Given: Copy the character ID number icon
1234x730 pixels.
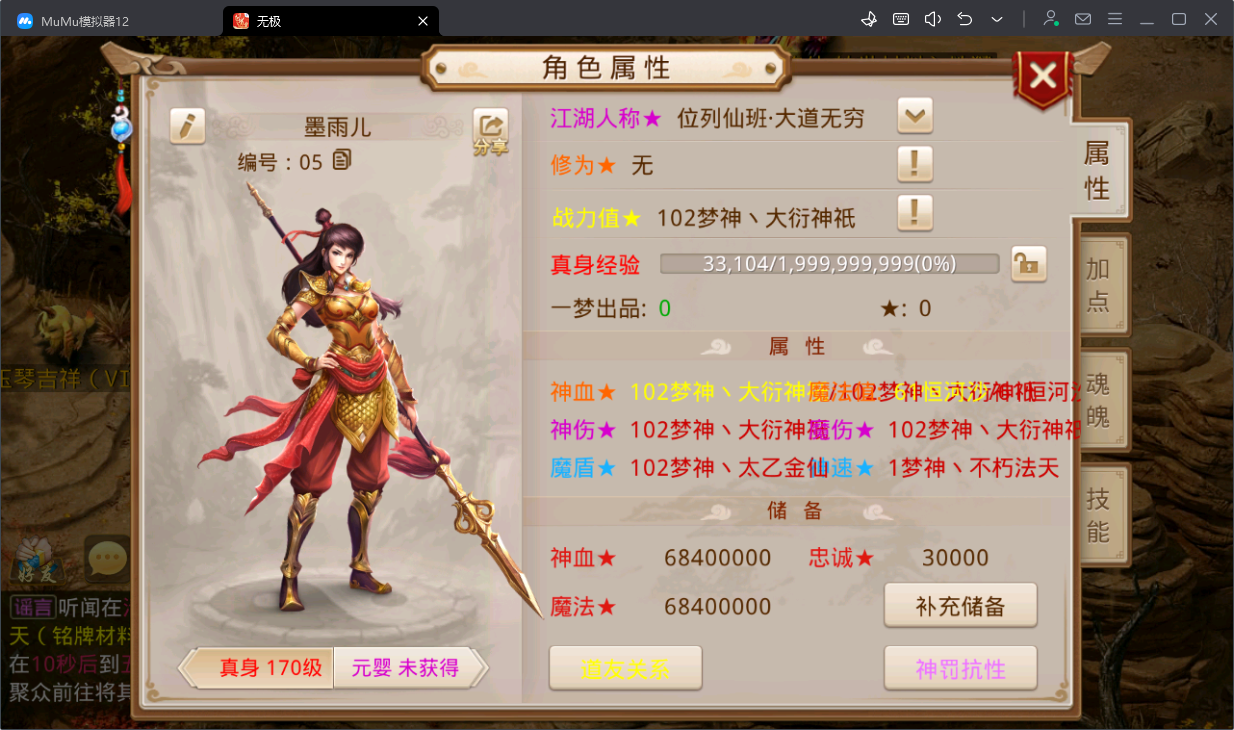Looking at the screenshot, I should click(x=342, y=160).
